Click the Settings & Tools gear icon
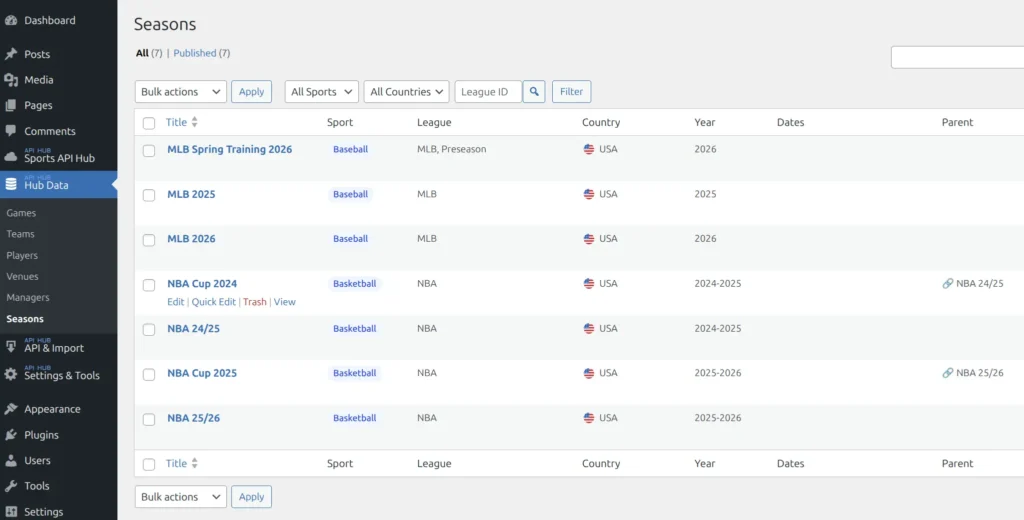The image size is (1024, 520). click(10, 374)
